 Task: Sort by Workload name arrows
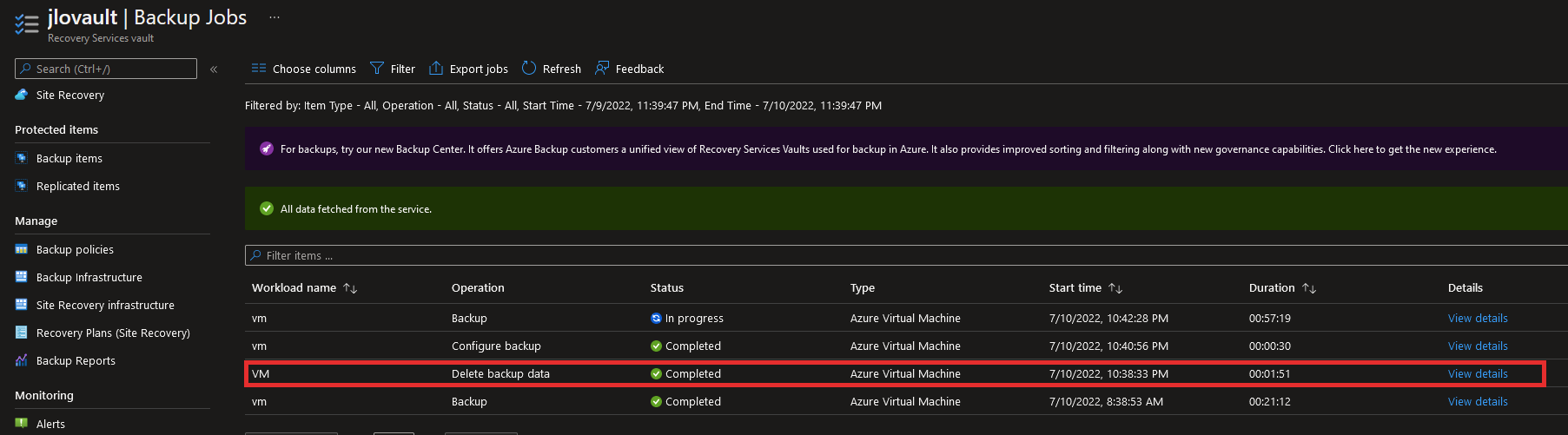[x=350, y=288]
